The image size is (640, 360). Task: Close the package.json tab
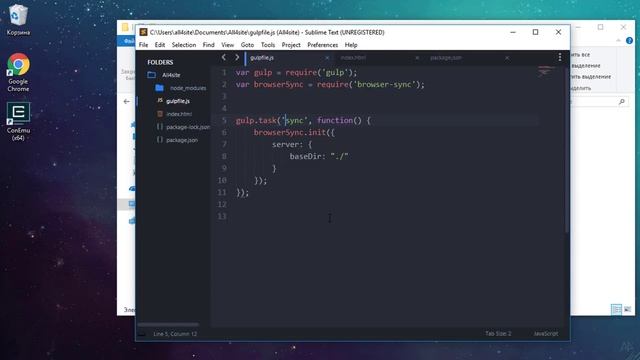tap(507, 58)
